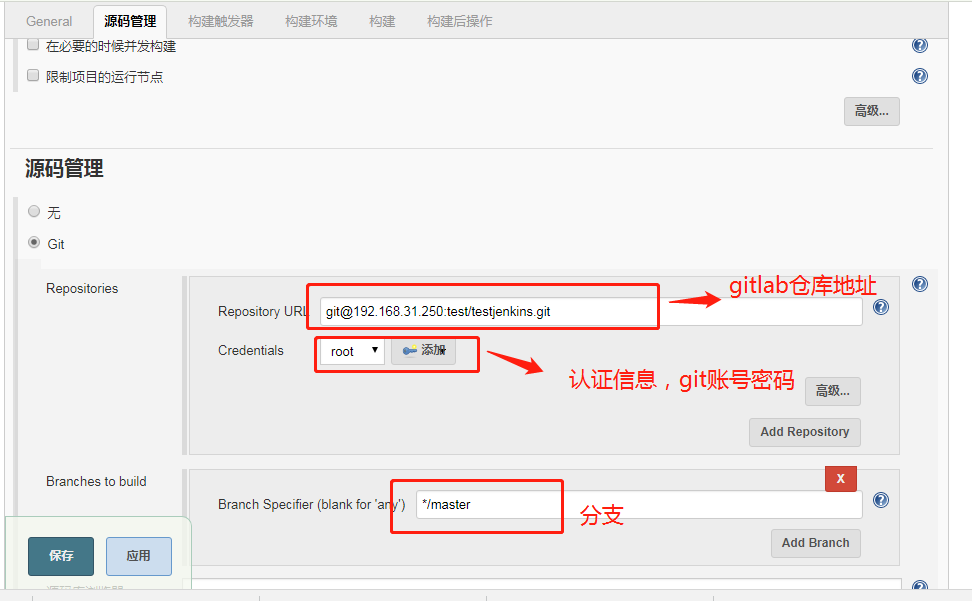Click the 源码管理 section heading
972x601 pixels.
[64, 169]
